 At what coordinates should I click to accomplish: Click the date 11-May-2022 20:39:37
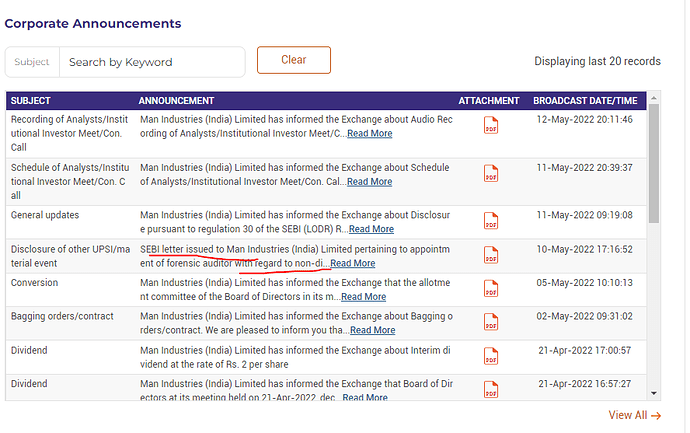point(584,168)
